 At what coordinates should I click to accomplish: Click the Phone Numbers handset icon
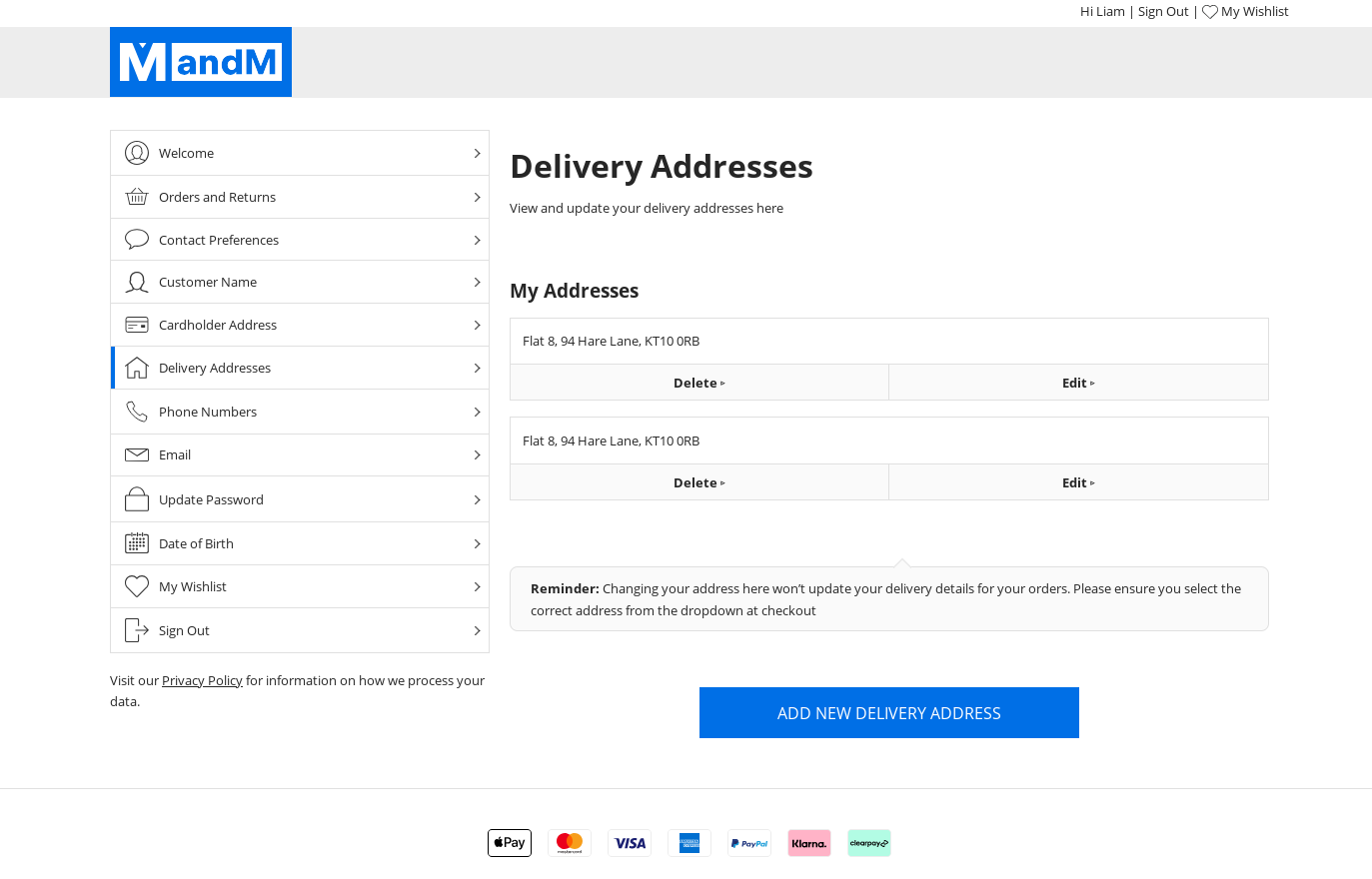[x=137, y=412]
